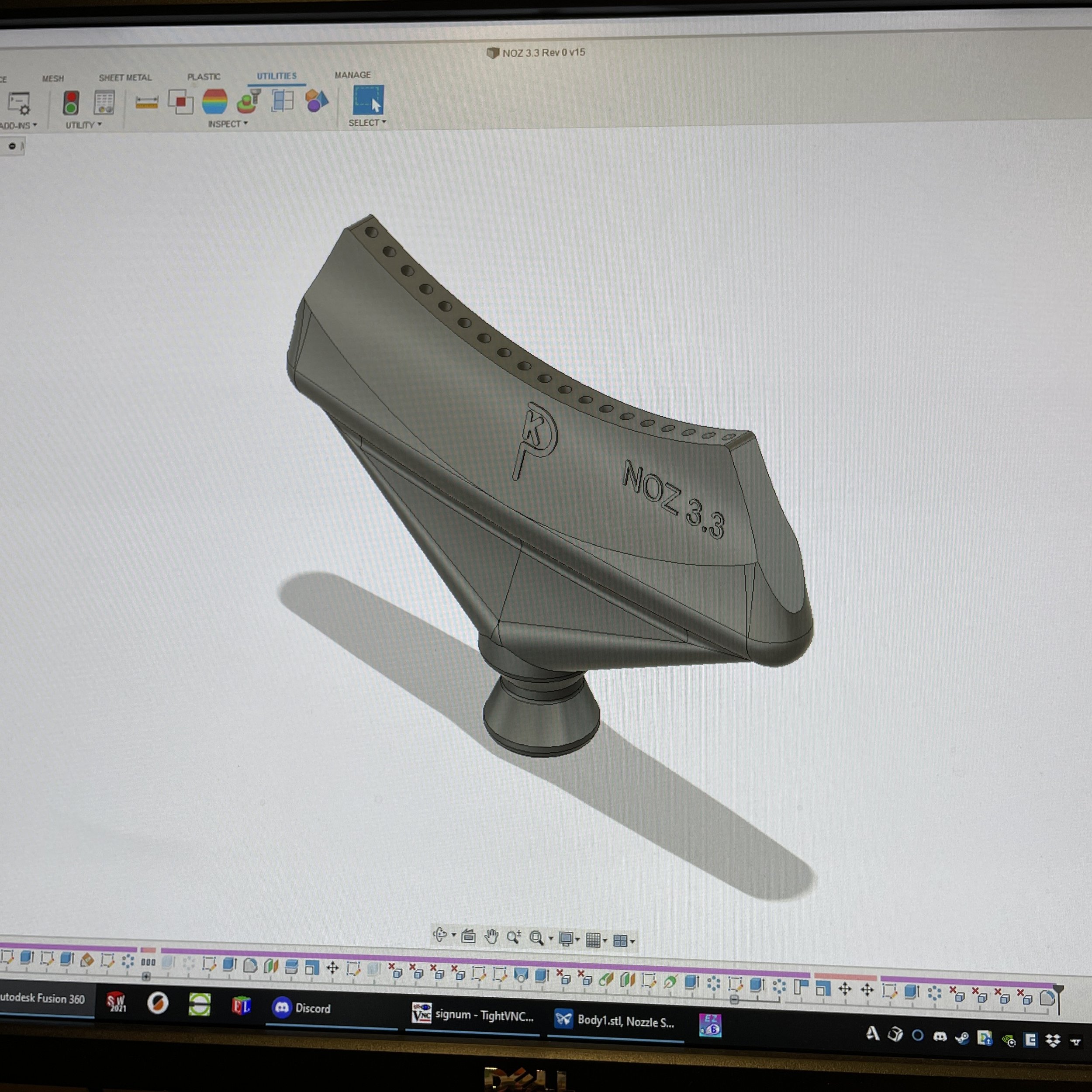
Task: Click the Zoom Window magnifier
Action: pos(536,938)
